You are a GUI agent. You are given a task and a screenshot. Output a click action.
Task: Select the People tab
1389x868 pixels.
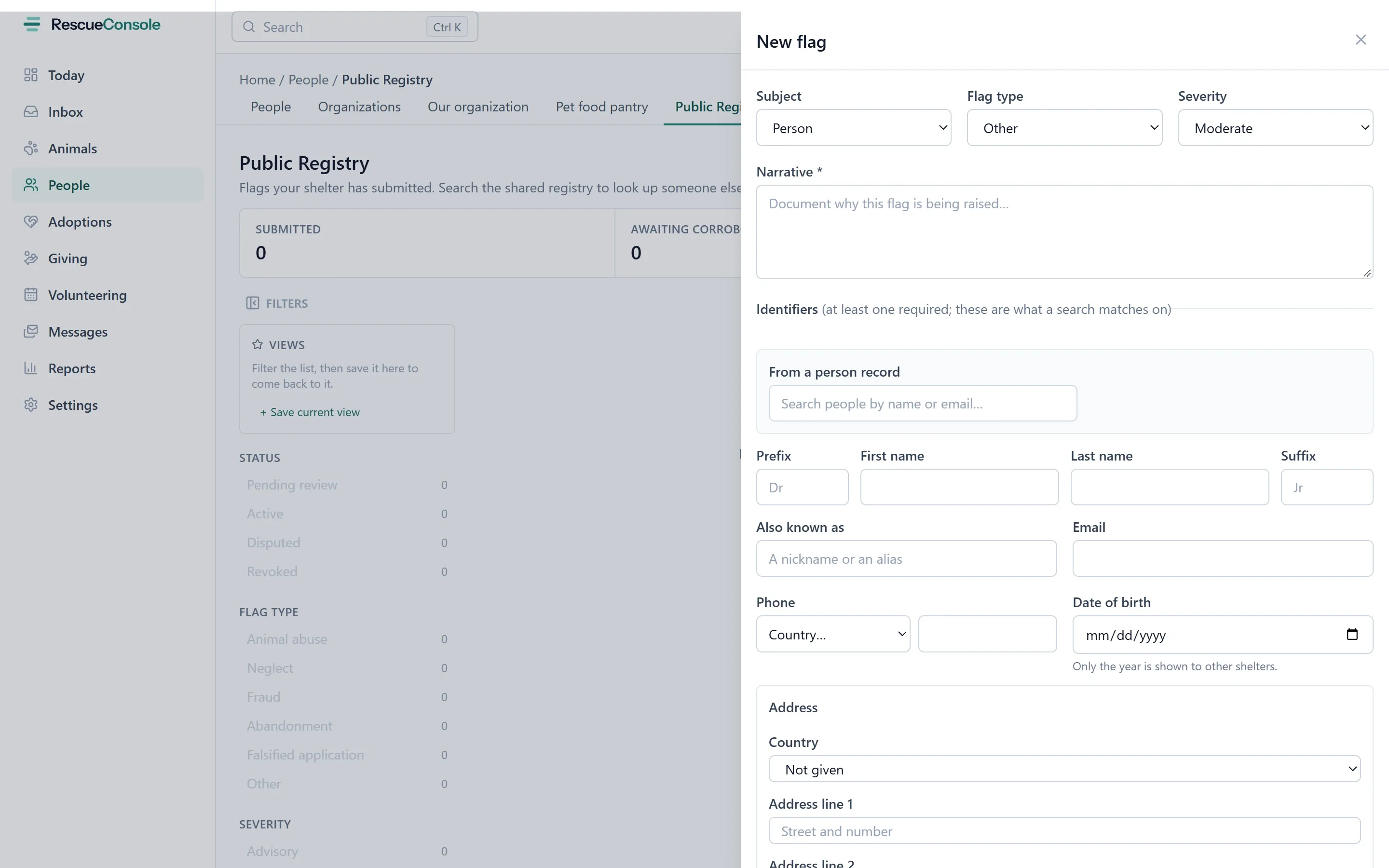click(271, 107)
